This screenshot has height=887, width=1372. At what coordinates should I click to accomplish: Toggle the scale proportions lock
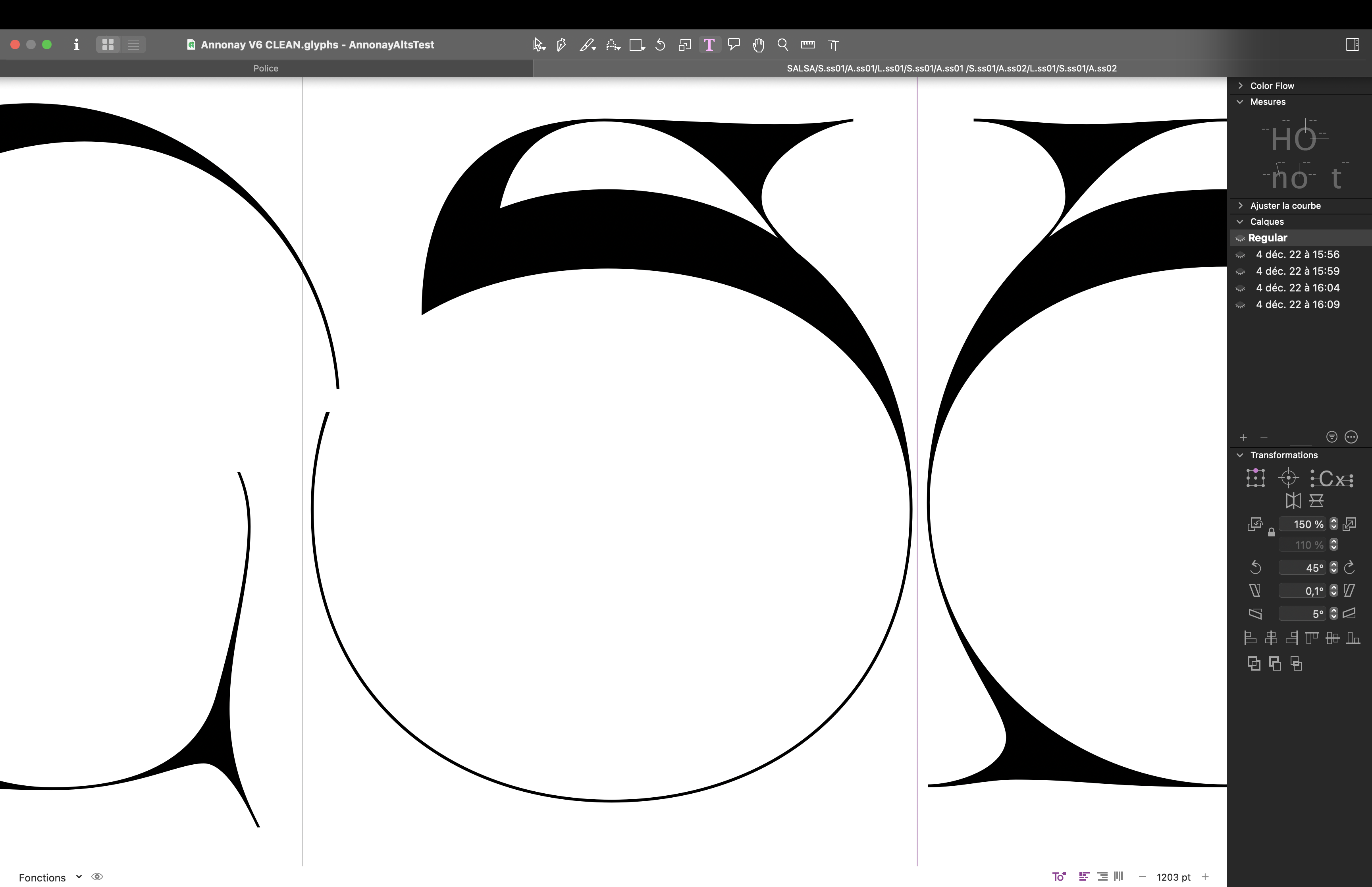coord(1271,533)
